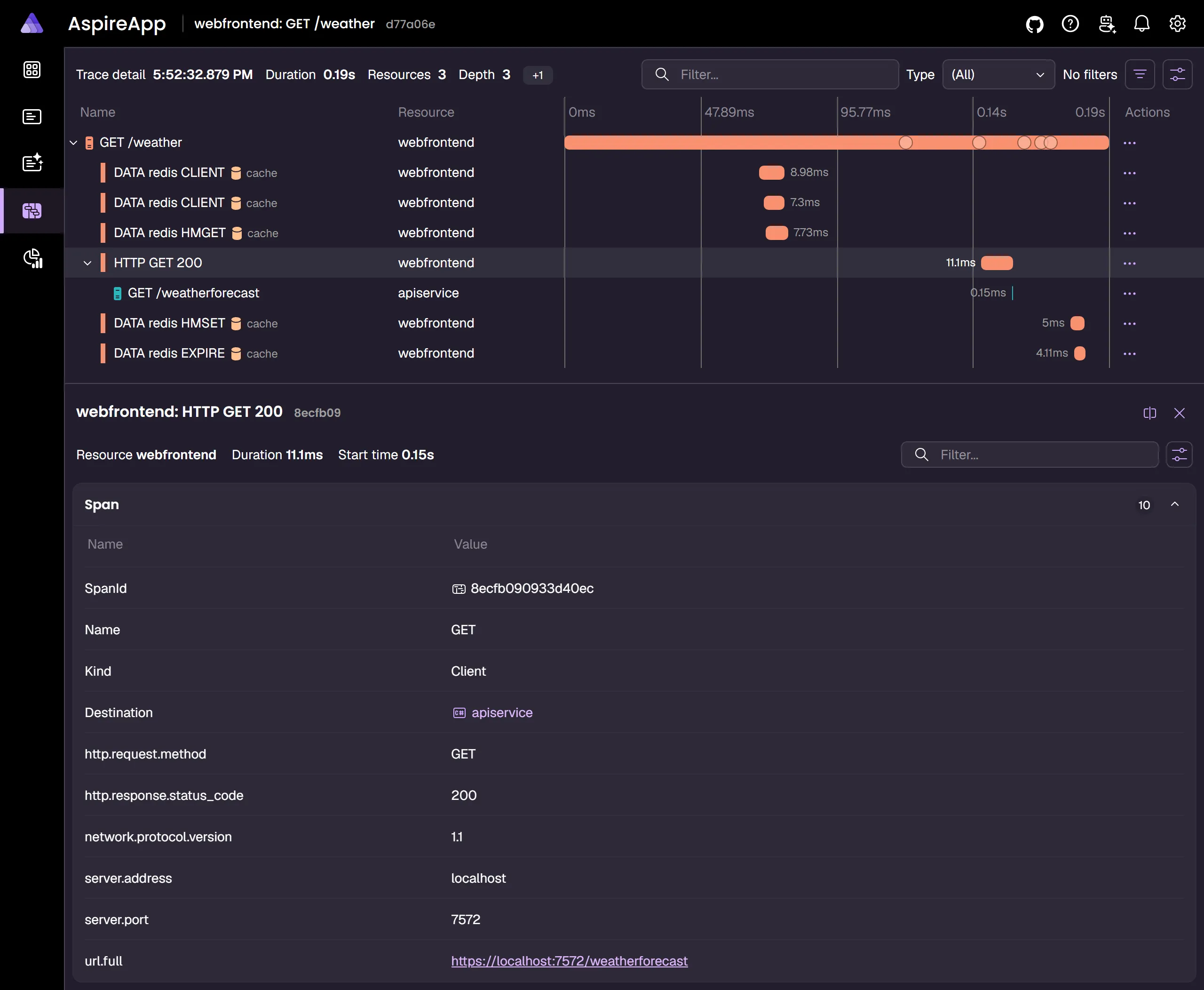Open apiservice destination link
The height and width of the screenshot is (990, 1204).
coord(502,713)
